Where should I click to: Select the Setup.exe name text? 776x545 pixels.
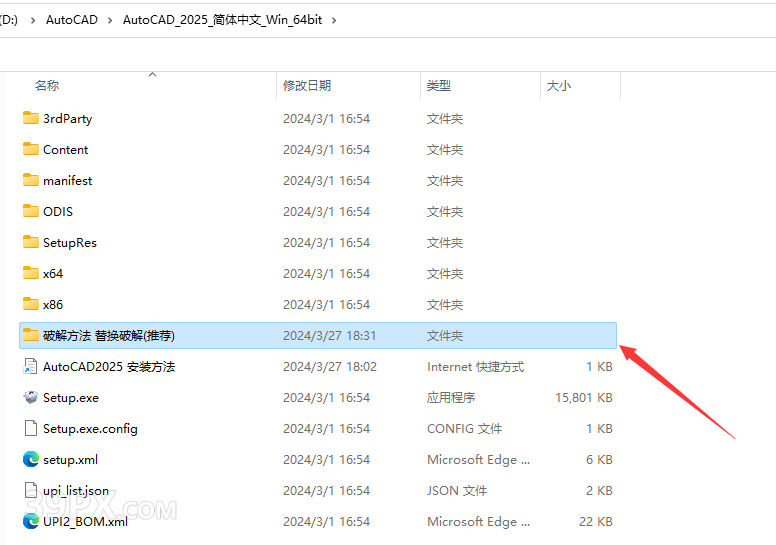point(71,397)
